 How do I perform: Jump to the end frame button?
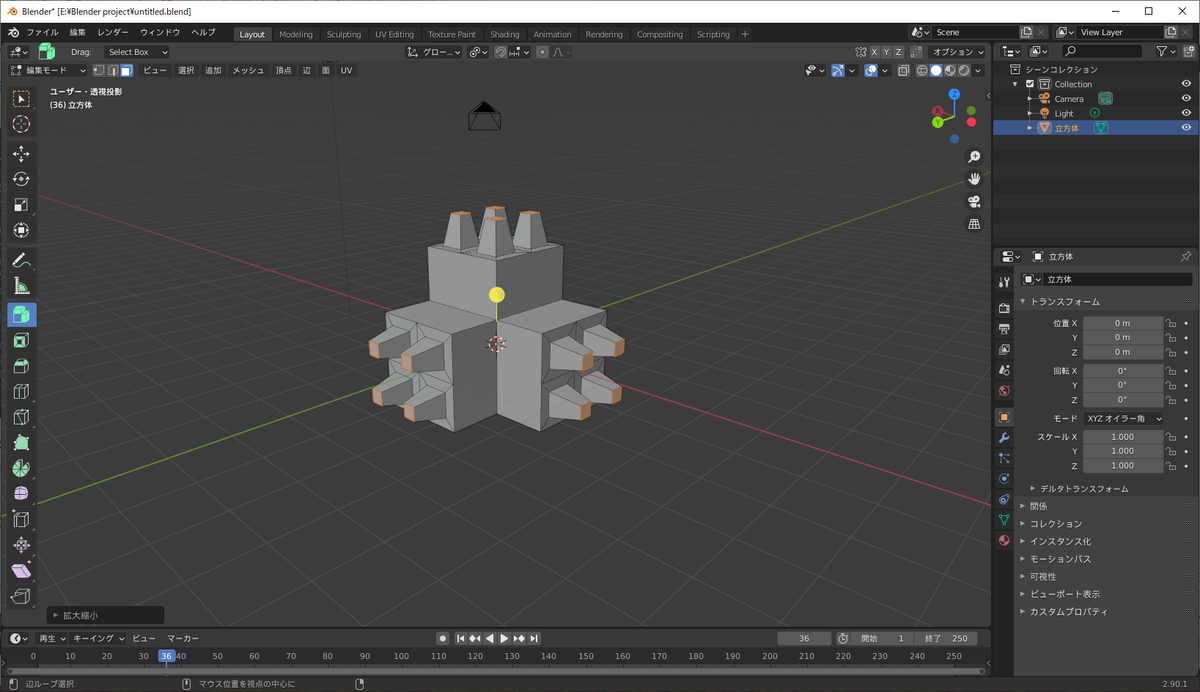point(535,638)
